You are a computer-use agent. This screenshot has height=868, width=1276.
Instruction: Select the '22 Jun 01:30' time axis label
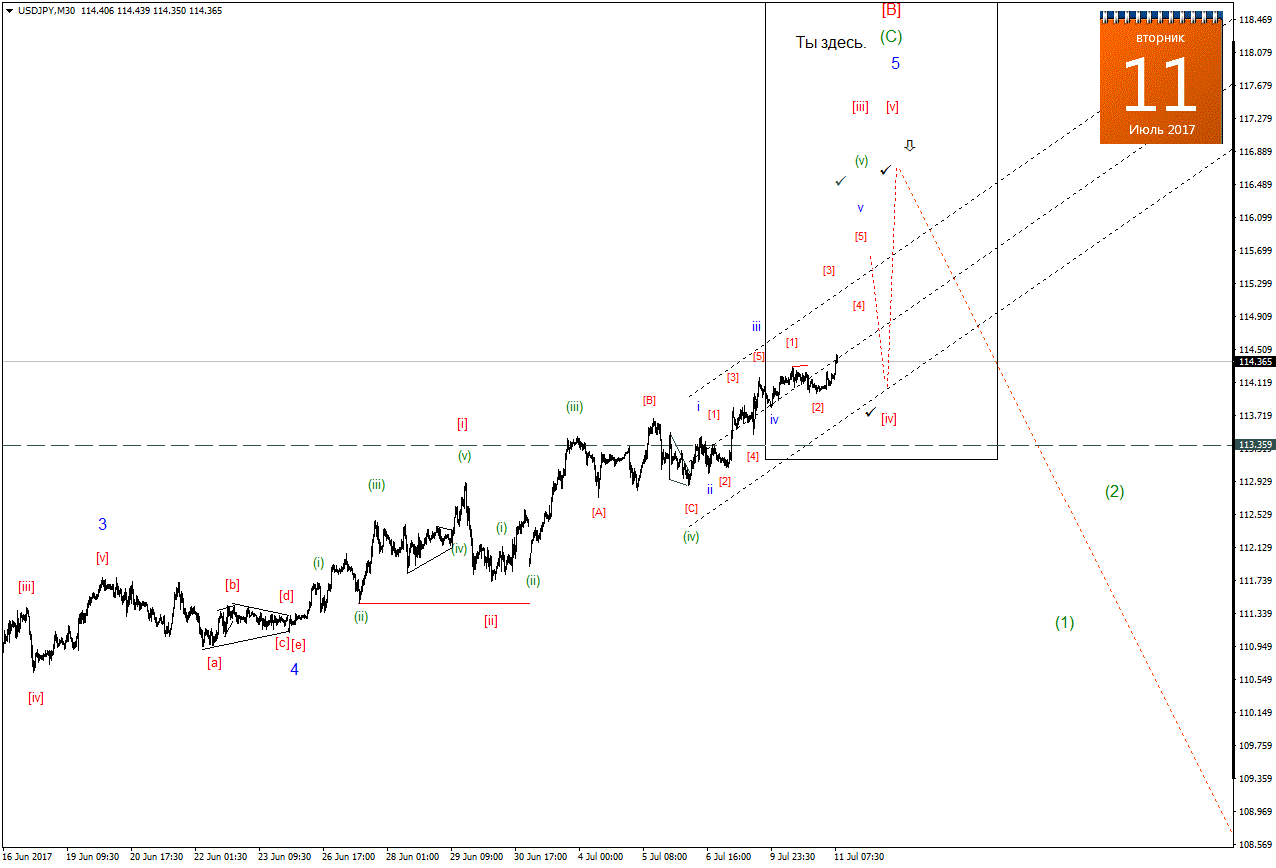220,857
